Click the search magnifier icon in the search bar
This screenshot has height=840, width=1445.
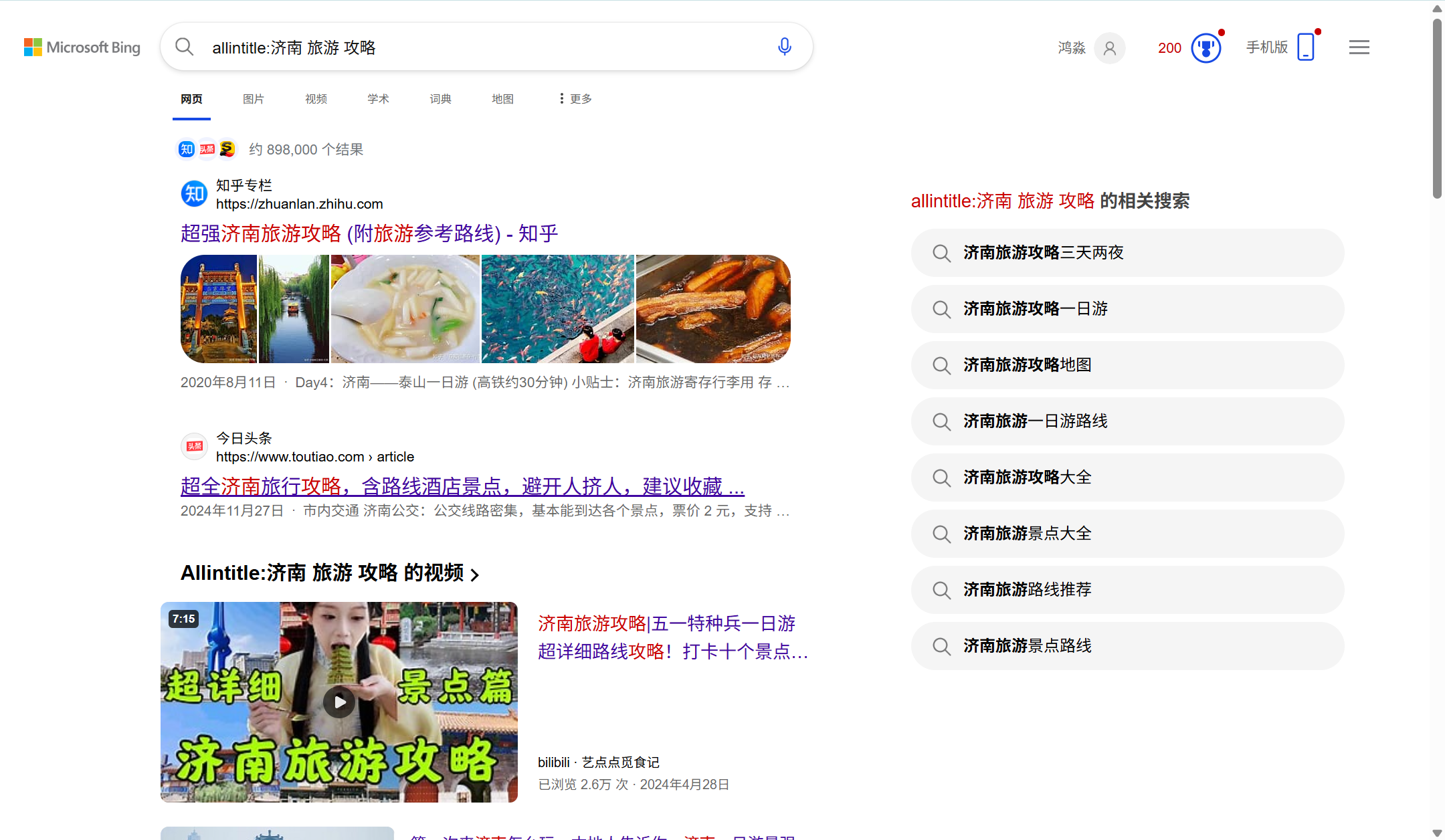184,46
